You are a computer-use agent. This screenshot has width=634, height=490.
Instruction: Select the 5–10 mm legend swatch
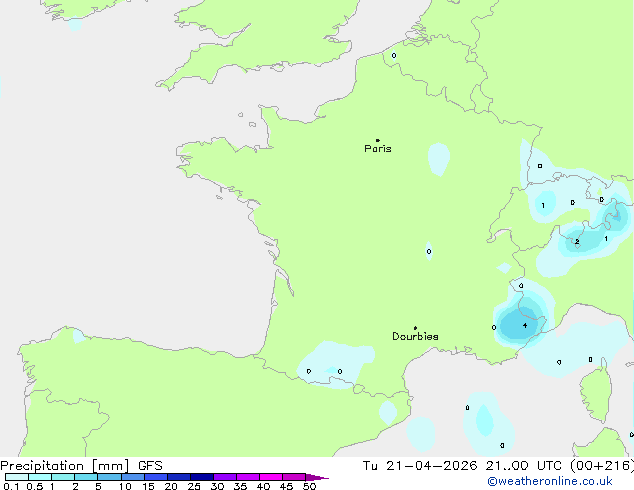[x=109, y=477]
